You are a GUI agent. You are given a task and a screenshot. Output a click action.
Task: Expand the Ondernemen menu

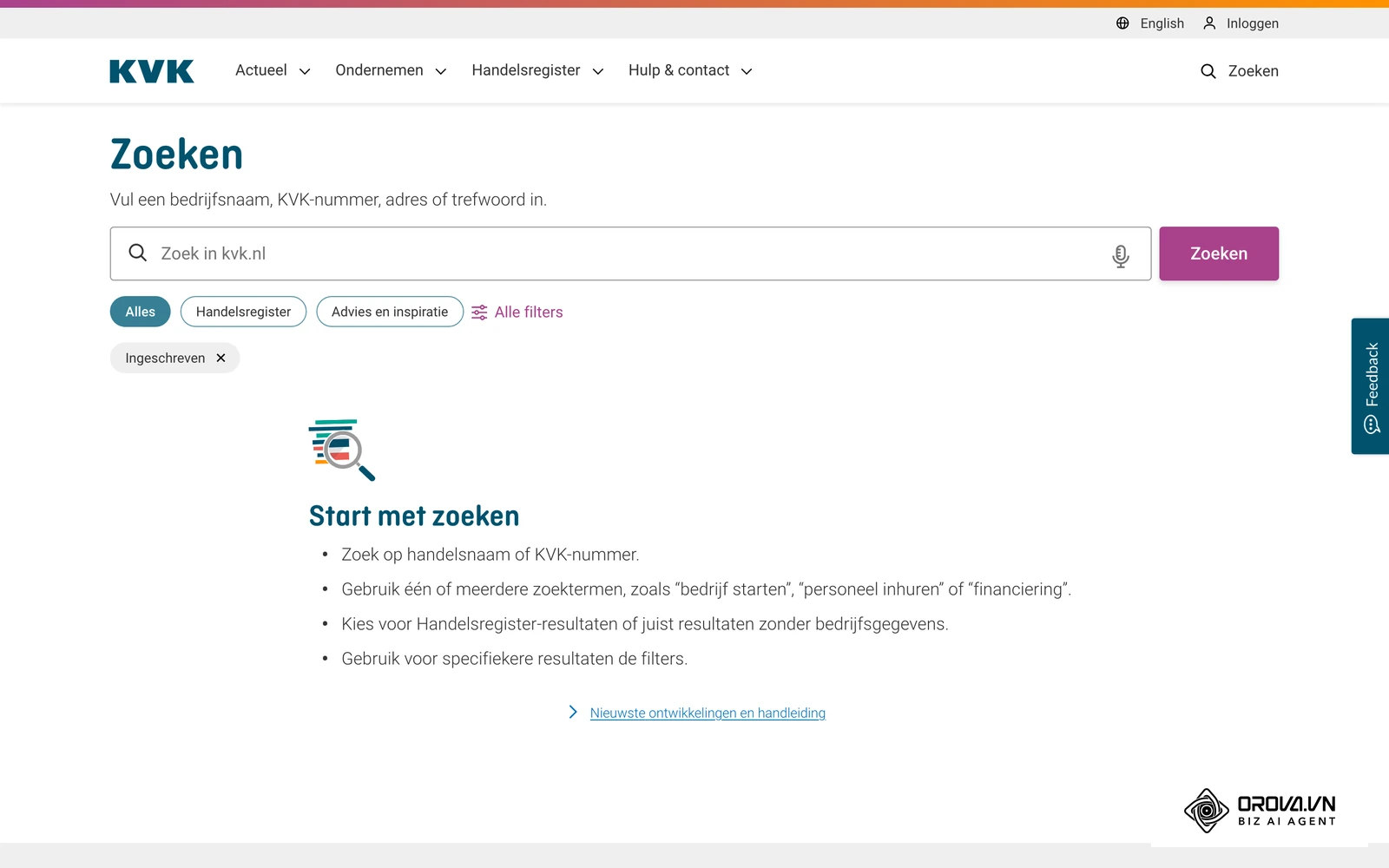coord(391,70)
